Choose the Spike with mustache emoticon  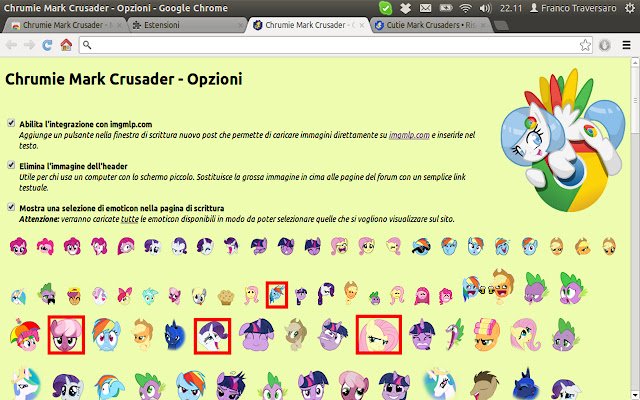47,294
